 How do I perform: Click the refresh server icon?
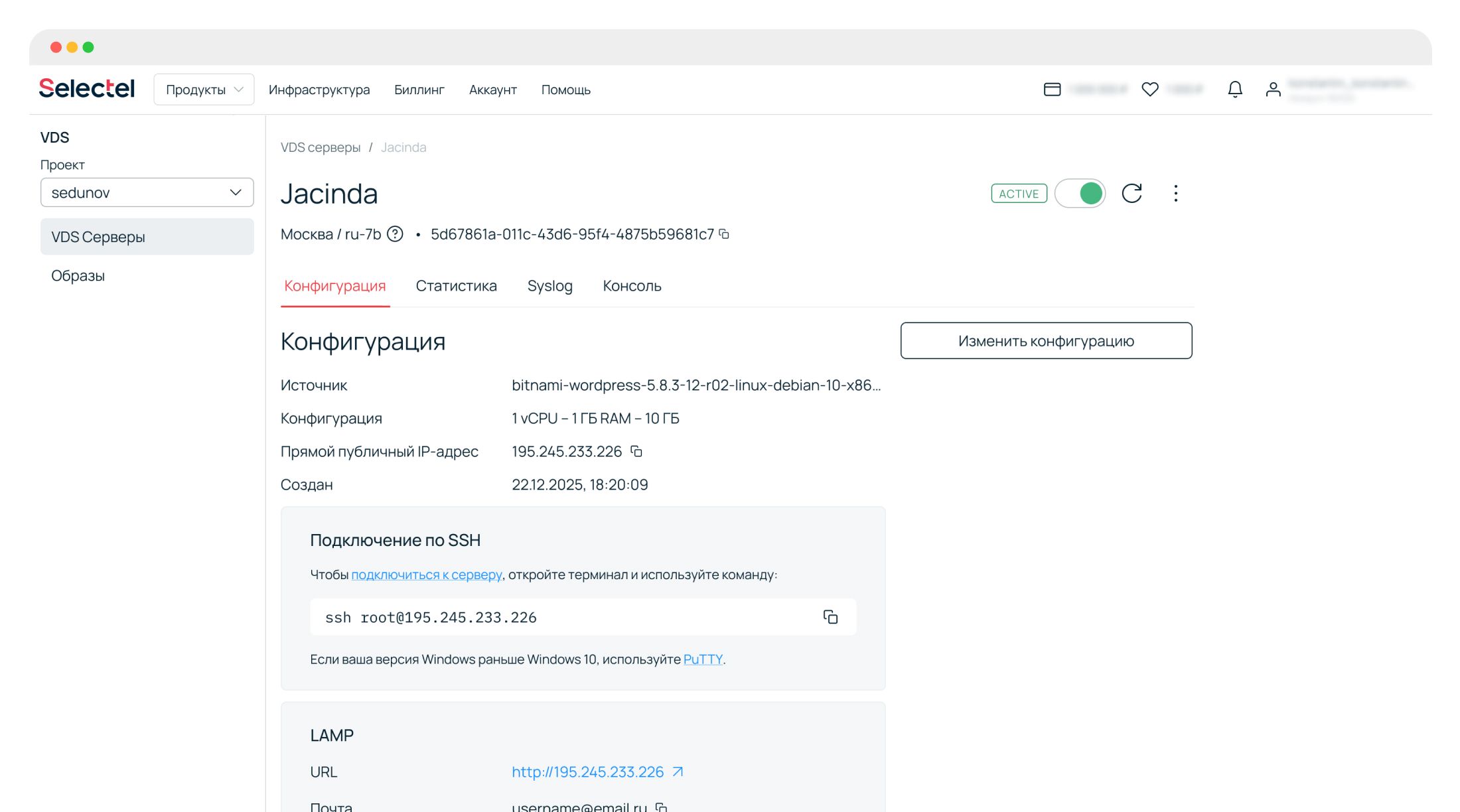click(x=1131, y=194)
